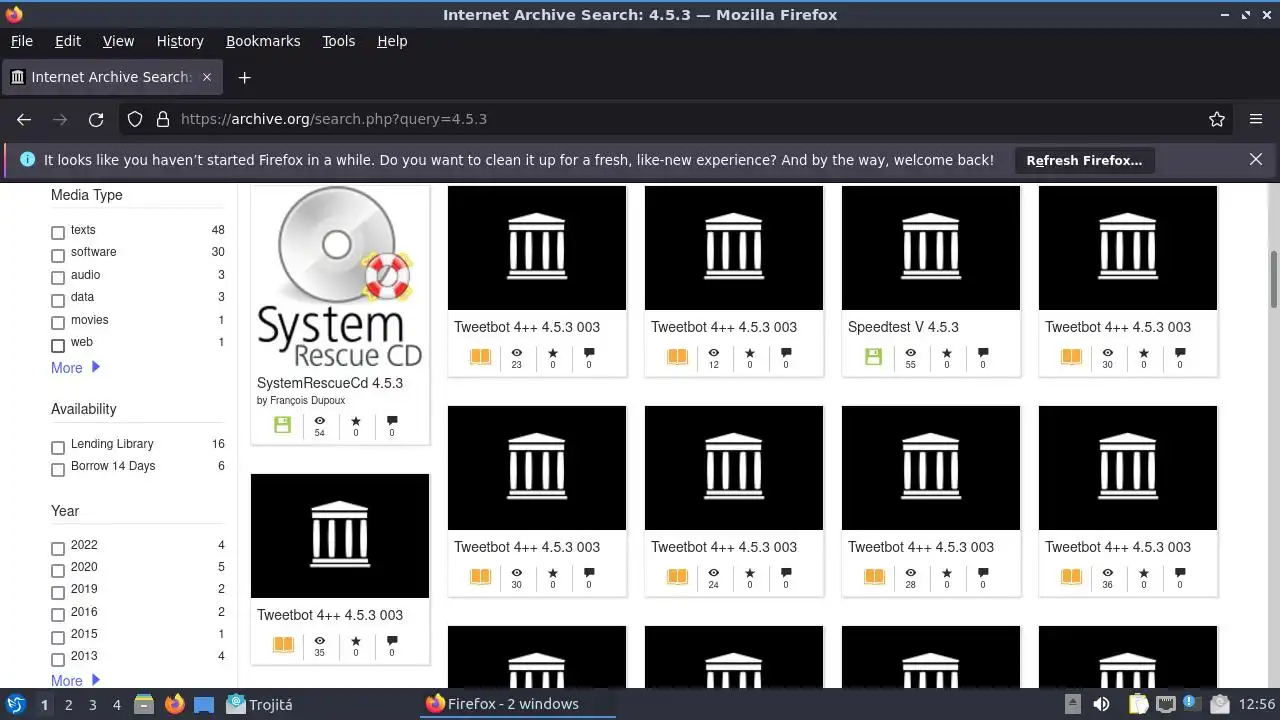Open the Tools menu
The width and height of the screenshot is (1280, 720).
tap(339, 41)
